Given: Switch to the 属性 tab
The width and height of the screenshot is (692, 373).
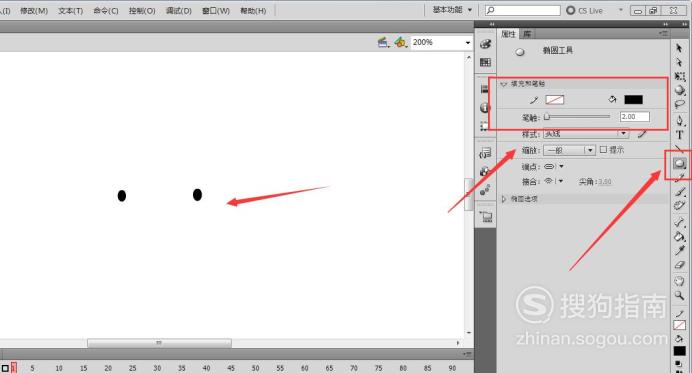Looking at the screenshot, I should (x=508, y=34).
